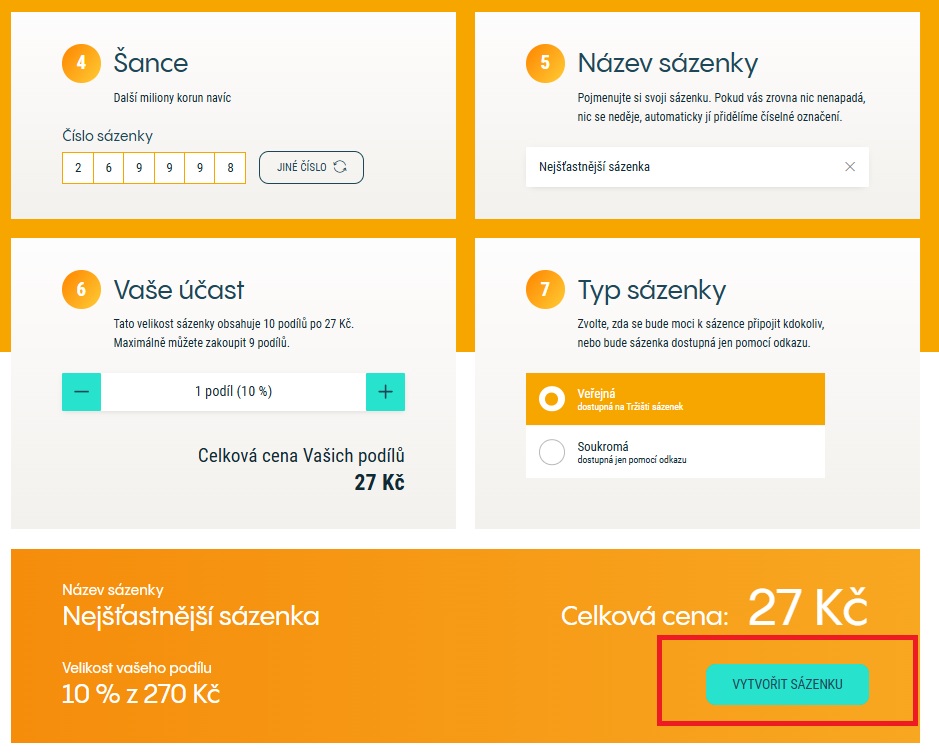Click step 5 circle badge for Název sázenky
Image resolution: width=939 pixels, height=754 pixels.
pyautogui.click(x=545, y=63)
